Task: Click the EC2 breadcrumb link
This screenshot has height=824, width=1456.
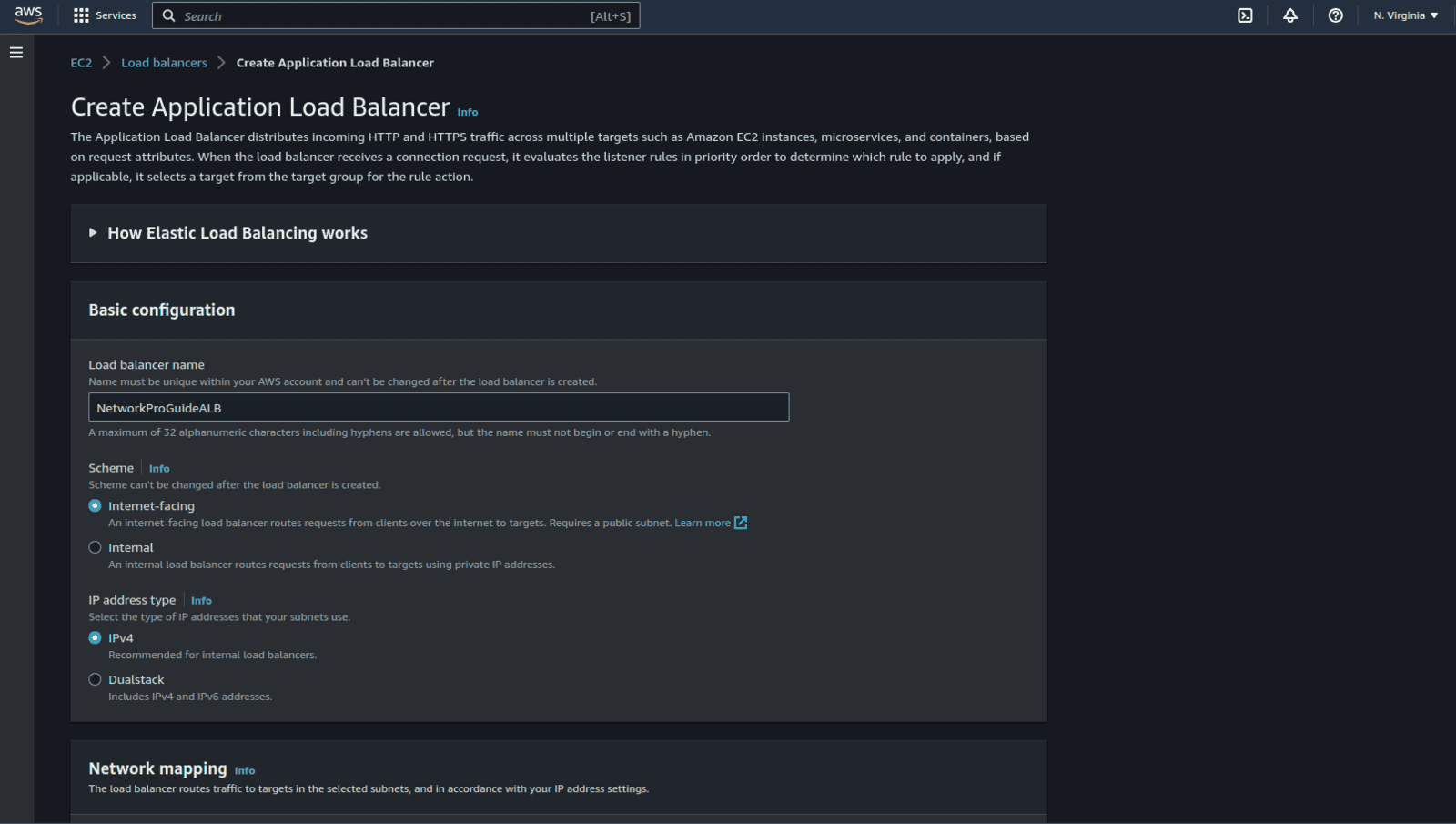Action: click(81, 62)
